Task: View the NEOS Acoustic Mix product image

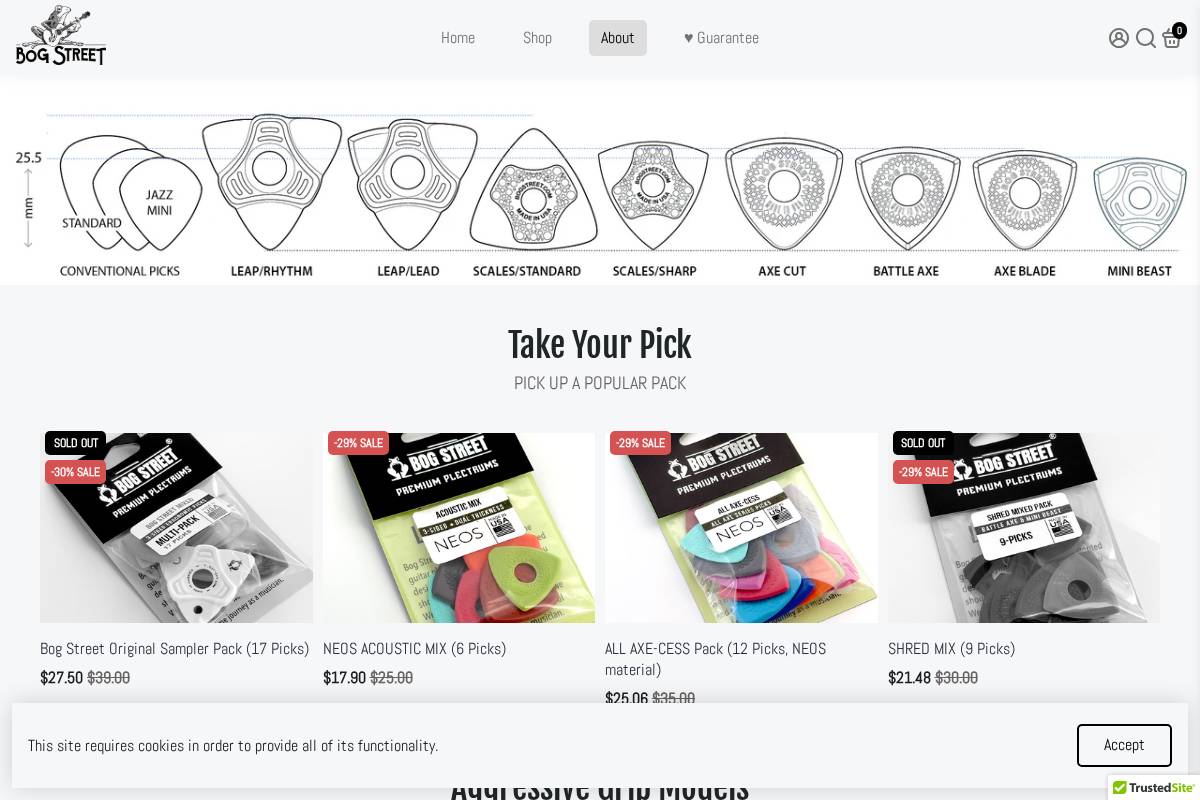Action: click(459, 528)
